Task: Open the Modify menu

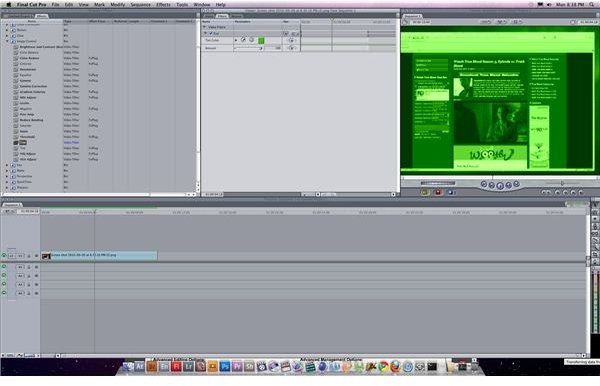Action: click(117, 5)
